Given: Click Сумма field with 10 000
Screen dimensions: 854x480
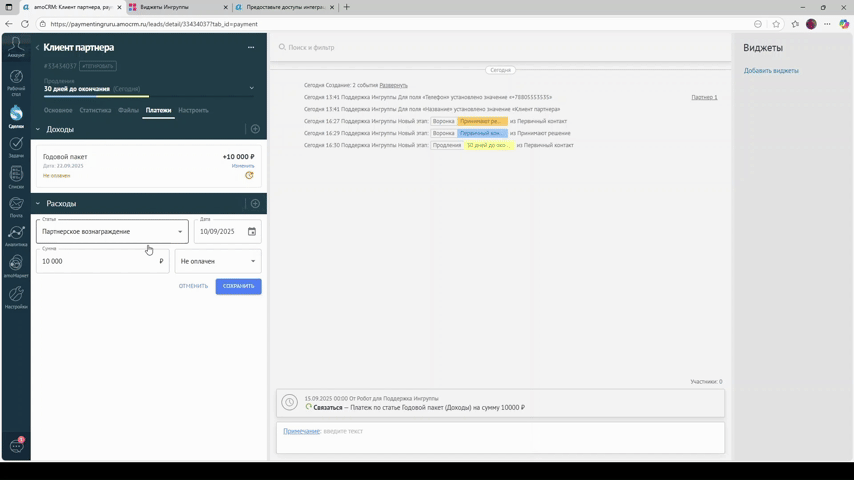Looking at the screenshot, I should 102,262.
